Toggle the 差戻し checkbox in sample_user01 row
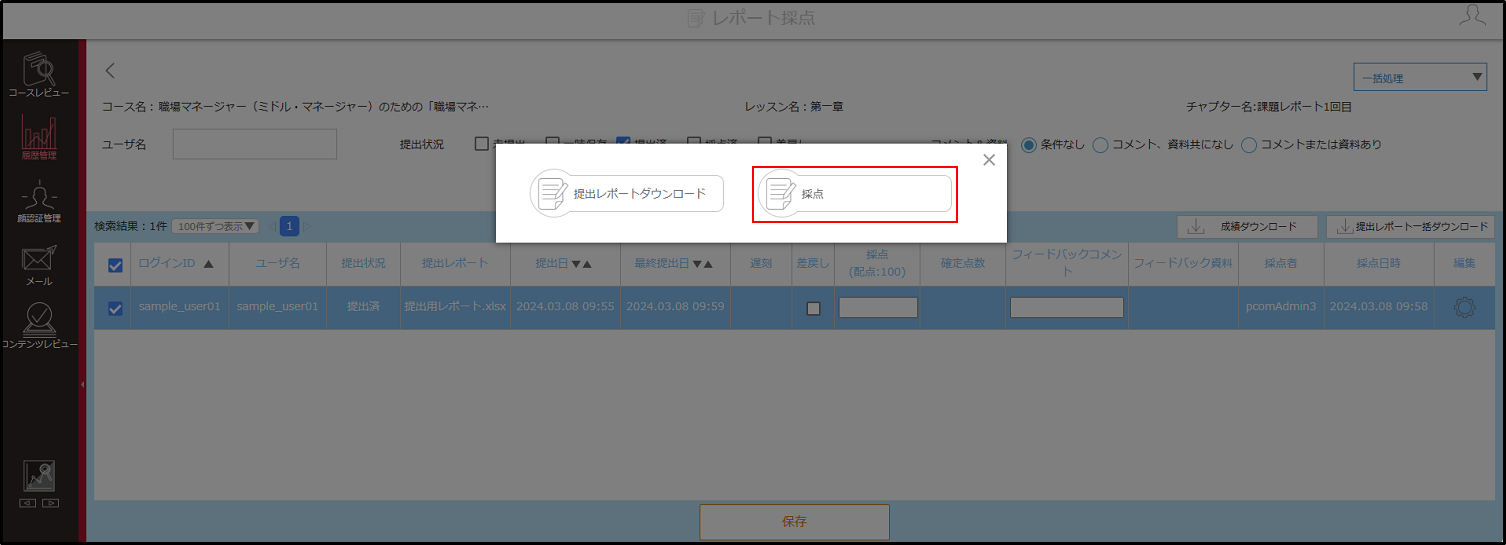This screenshot has width=1506, height=545. coord(813,308)
